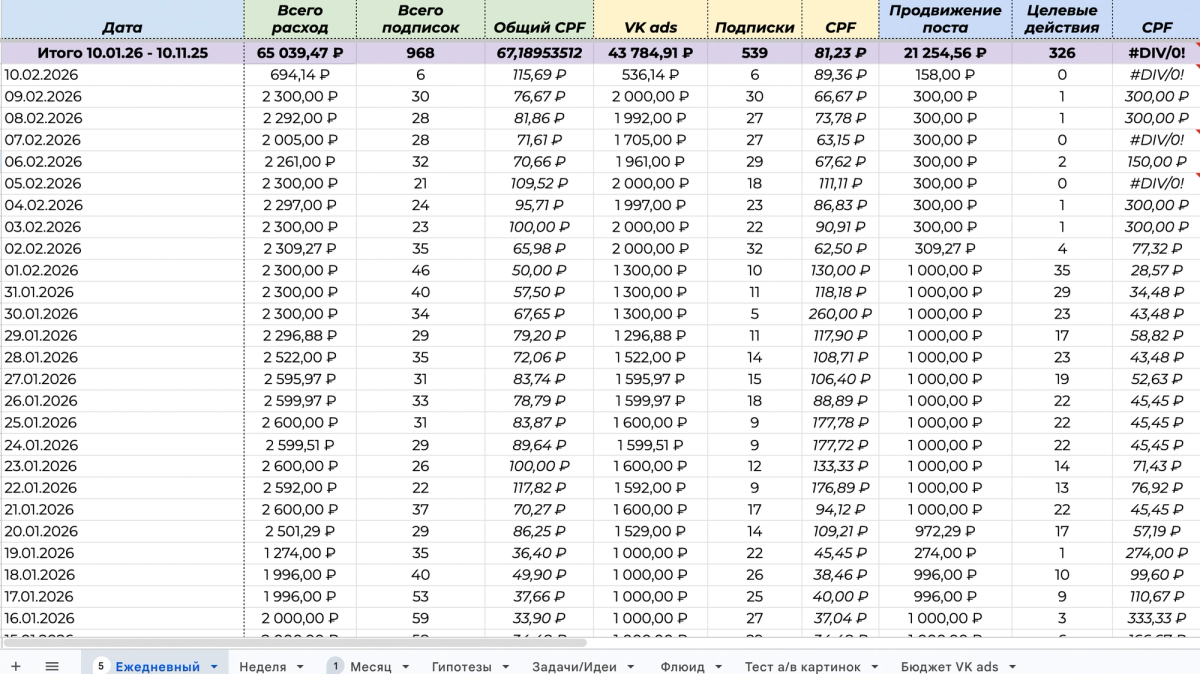Select the Общий CPF header cell

[539, 20]
